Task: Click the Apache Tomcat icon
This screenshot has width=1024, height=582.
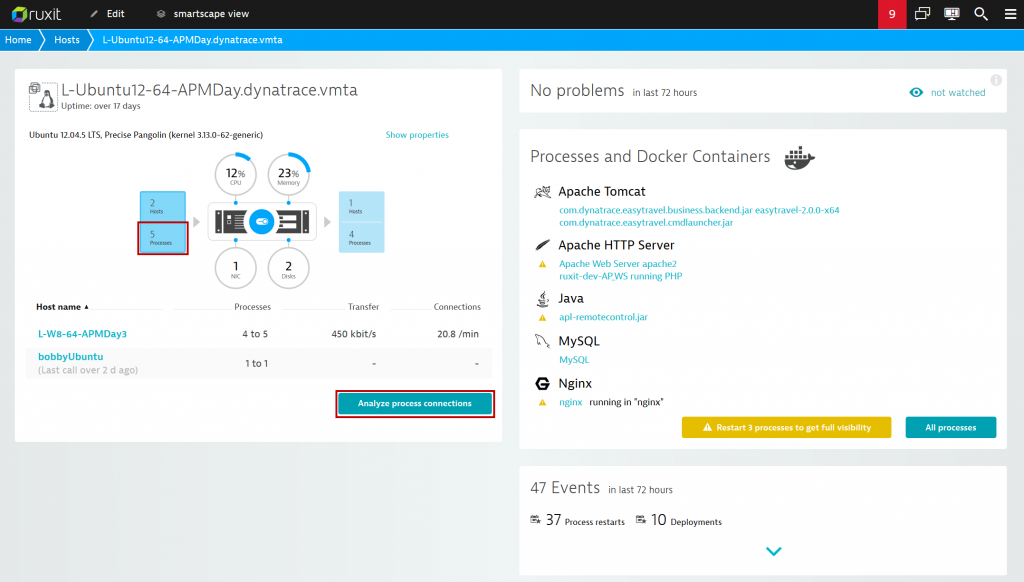Action: (x=542, y=191)
